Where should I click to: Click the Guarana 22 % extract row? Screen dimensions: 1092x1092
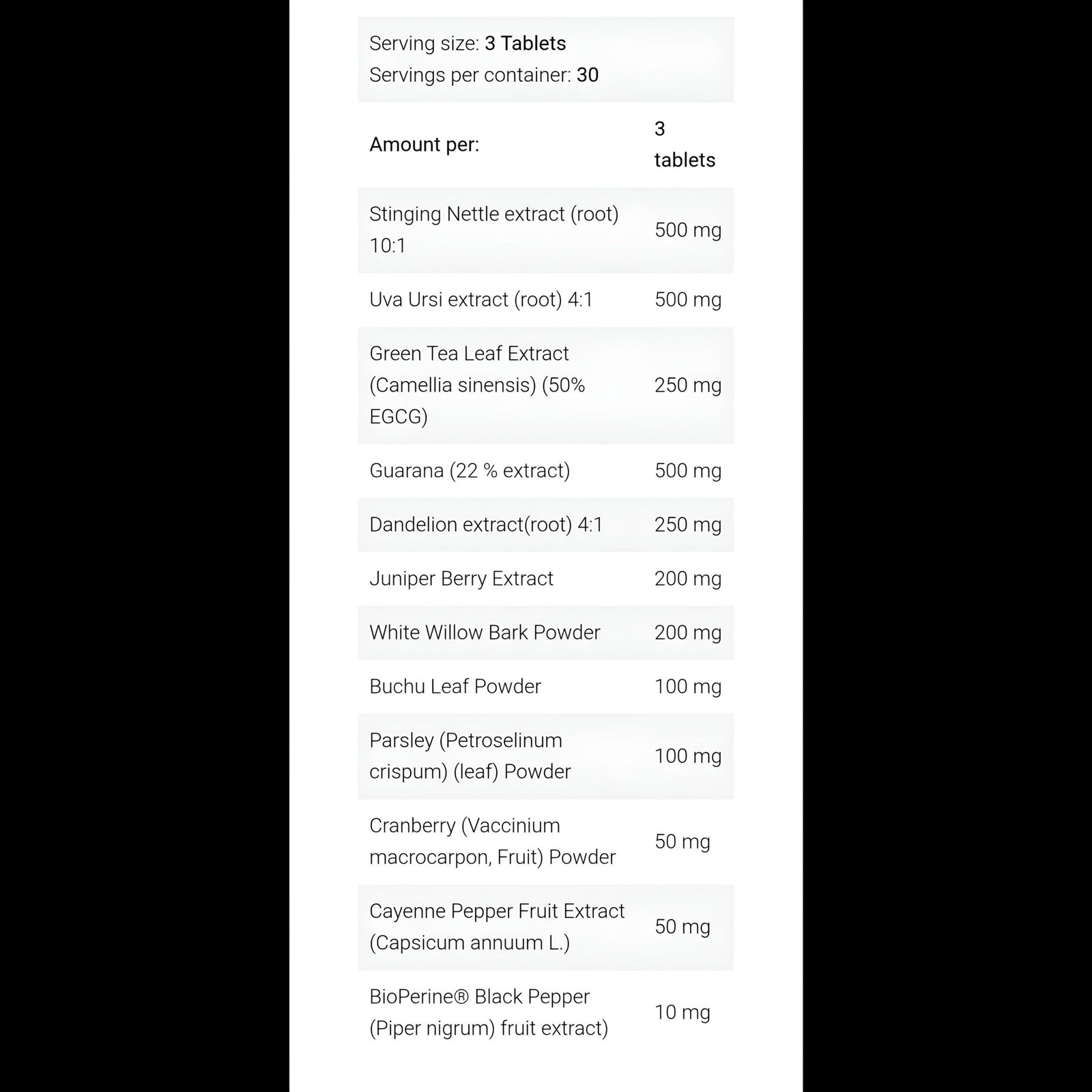(545, 471)
